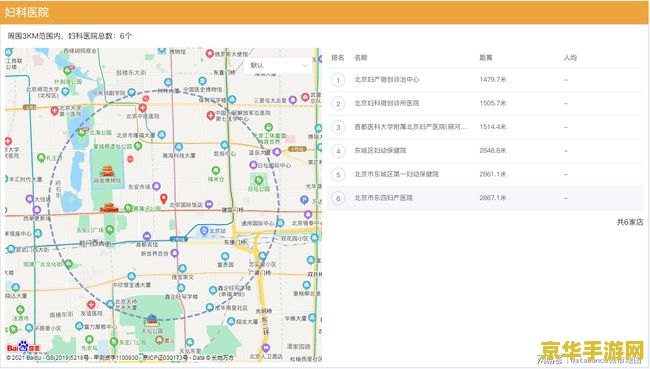Click the 北京国际饭店 purple hotel marker
This screenshot has height=369, width=650.
click(x=209, y=204)
